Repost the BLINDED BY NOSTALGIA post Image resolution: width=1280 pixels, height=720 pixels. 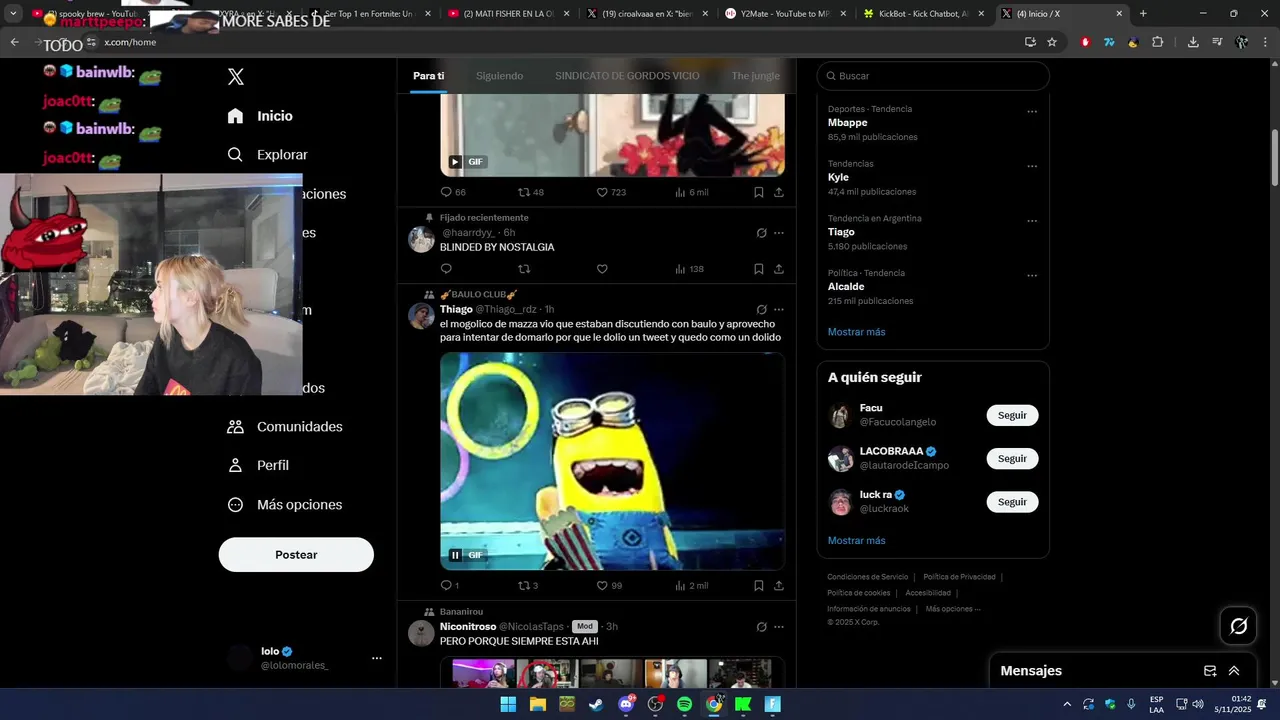pos(524,269)
